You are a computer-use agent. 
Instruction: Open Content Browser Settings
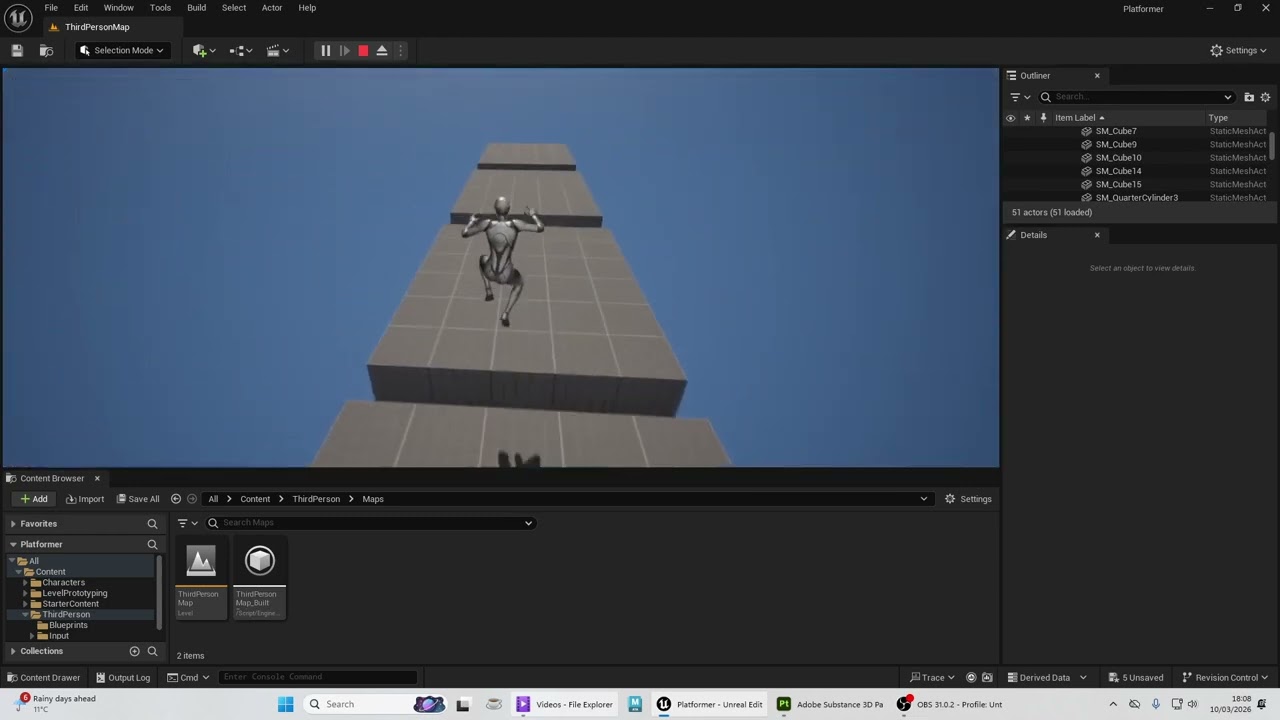[x=968, y=499]
